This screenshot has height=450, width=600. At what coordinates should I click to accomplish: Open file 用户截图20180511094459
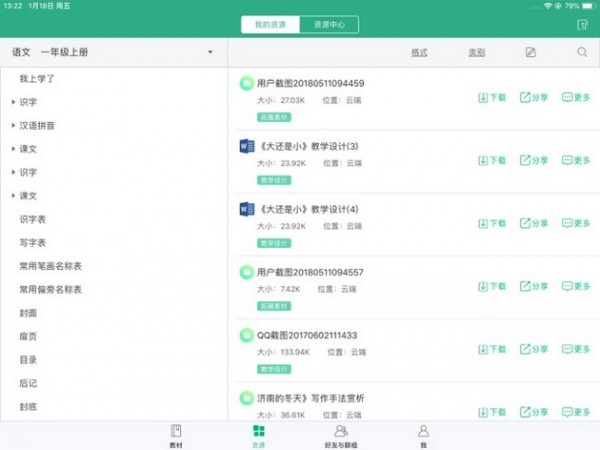(310, 83)
